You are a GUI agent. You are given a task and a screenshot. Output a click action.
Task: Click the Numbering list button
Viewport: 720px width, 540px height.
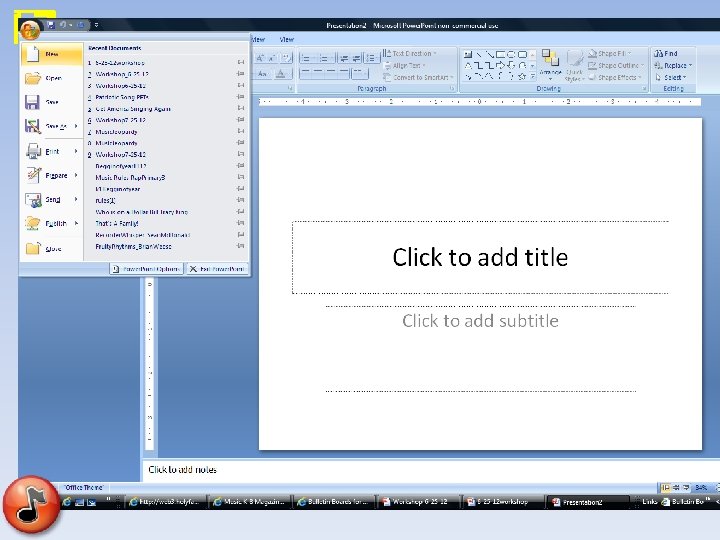pyautogui.click(x=326, y=58)
